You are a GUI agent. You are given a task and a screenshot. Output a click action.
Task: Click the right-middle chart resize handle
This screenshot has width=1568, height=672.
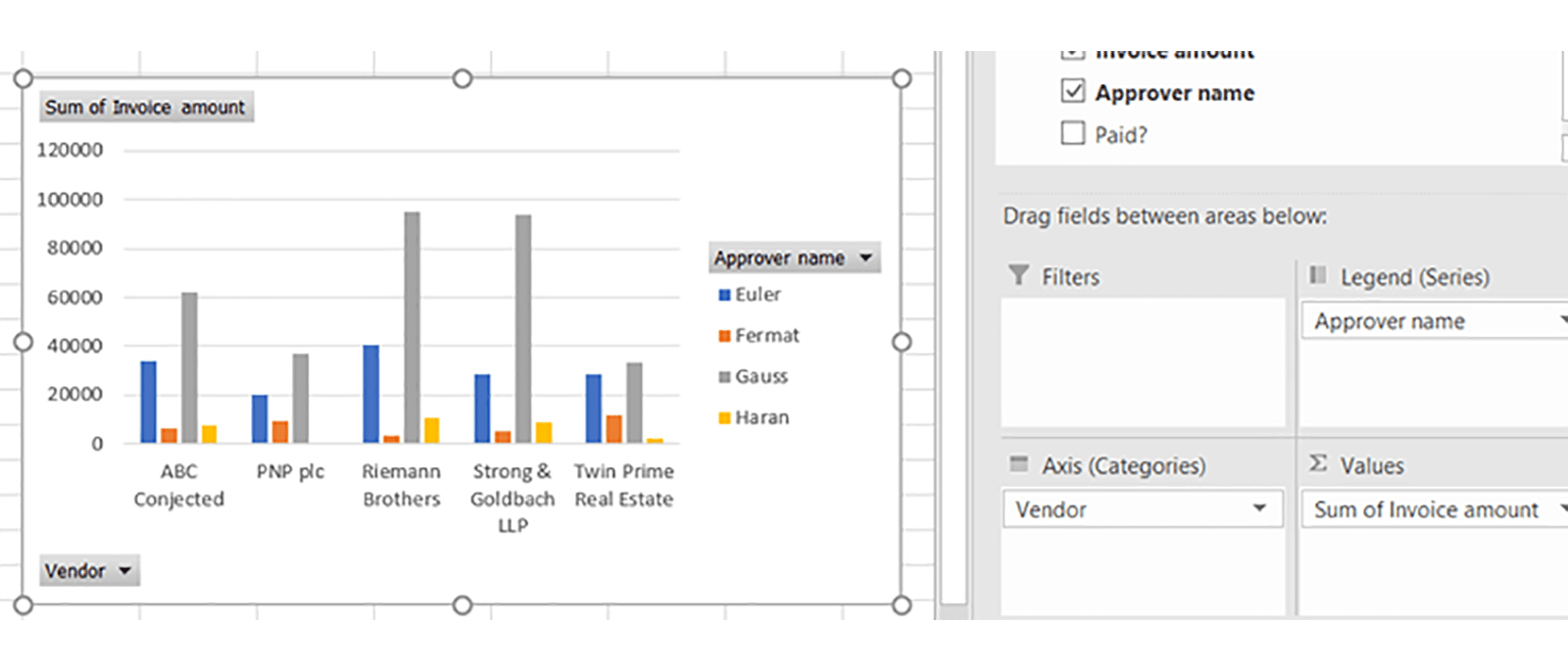902,342
